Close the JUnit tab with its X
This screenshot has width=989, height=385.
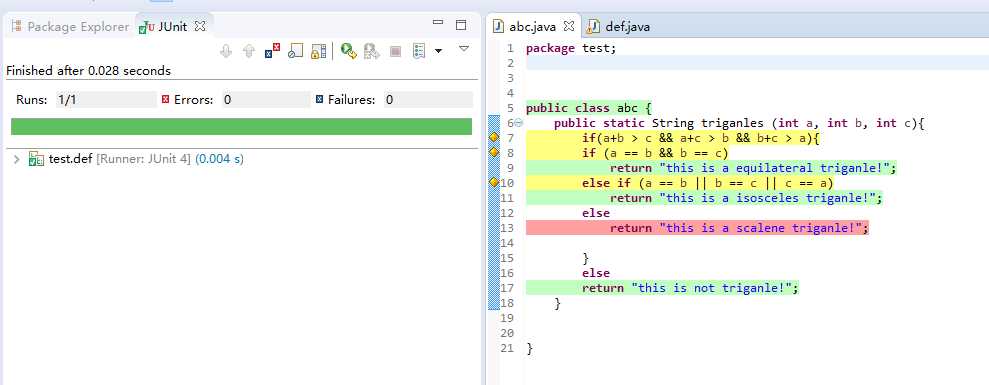pyautogui.click(x=200, y=27)
